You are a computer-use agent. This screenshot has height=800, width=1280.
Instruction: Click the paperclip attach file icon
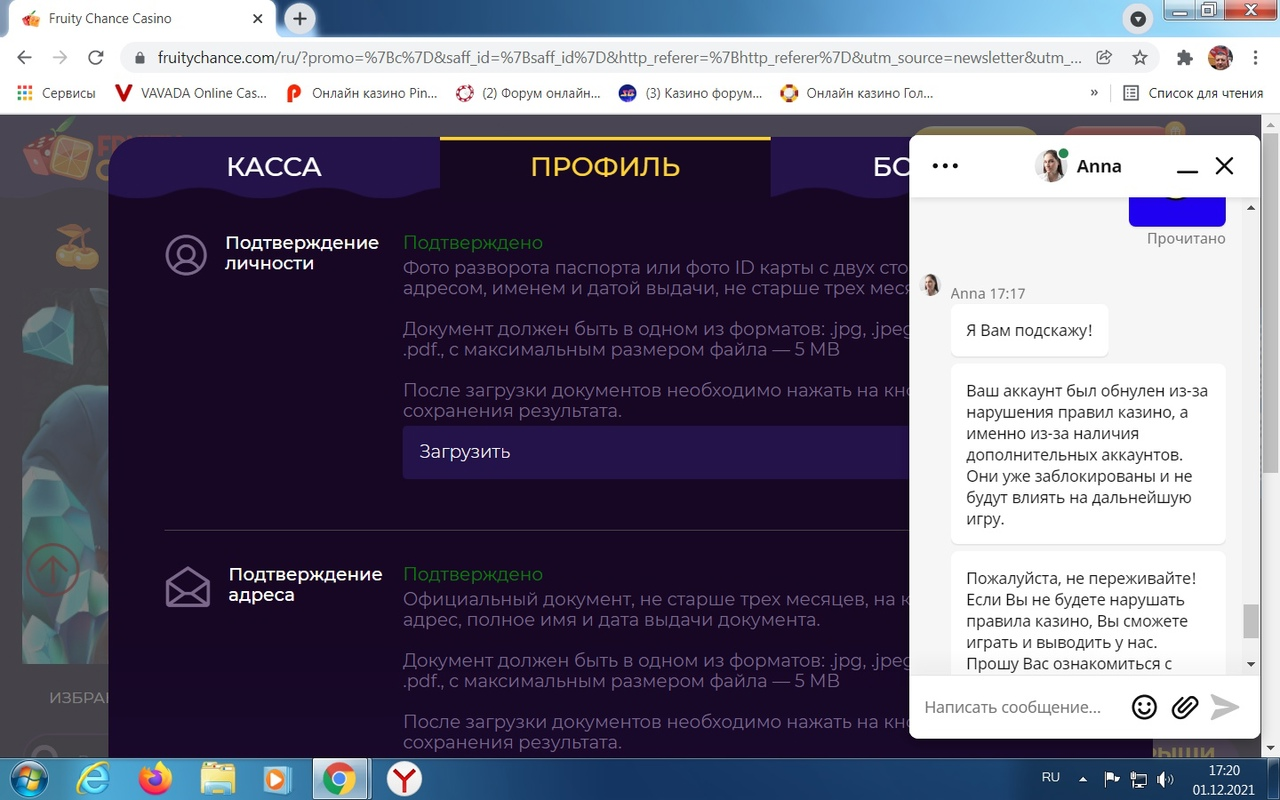1184,707
